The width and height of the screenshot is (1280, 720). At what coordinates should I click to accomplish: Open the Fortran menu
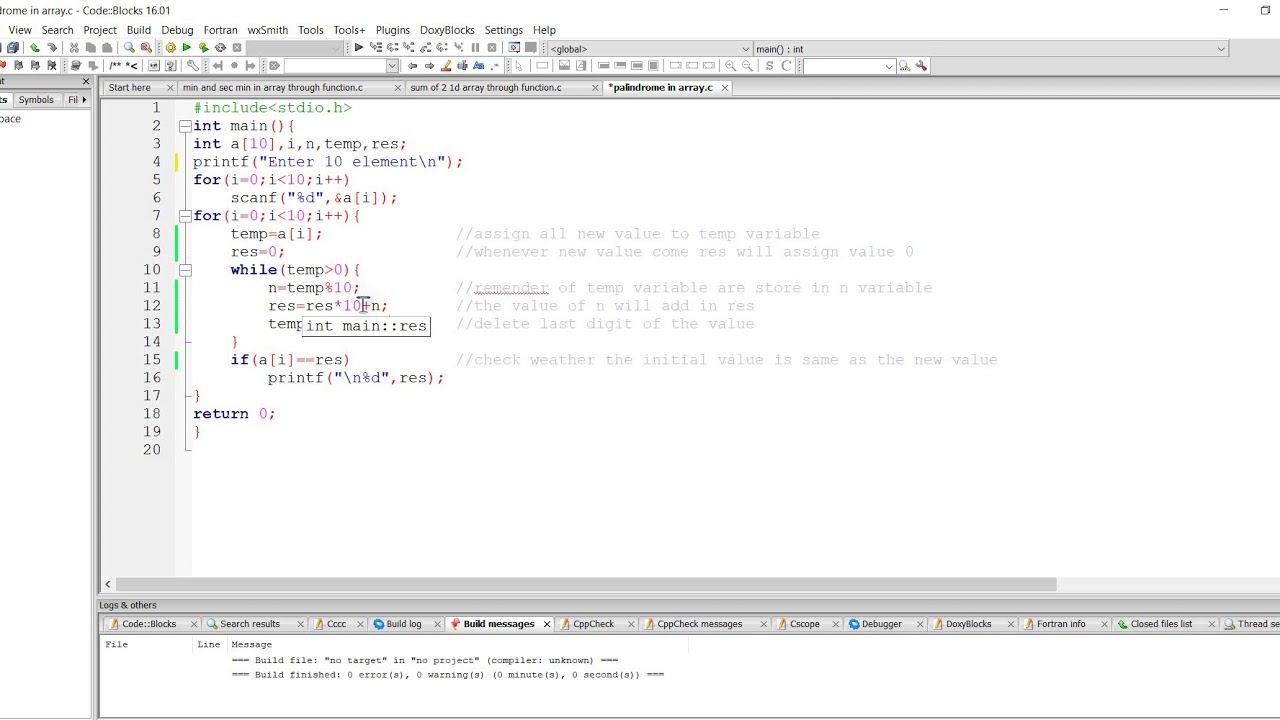(x=220, y=30)
